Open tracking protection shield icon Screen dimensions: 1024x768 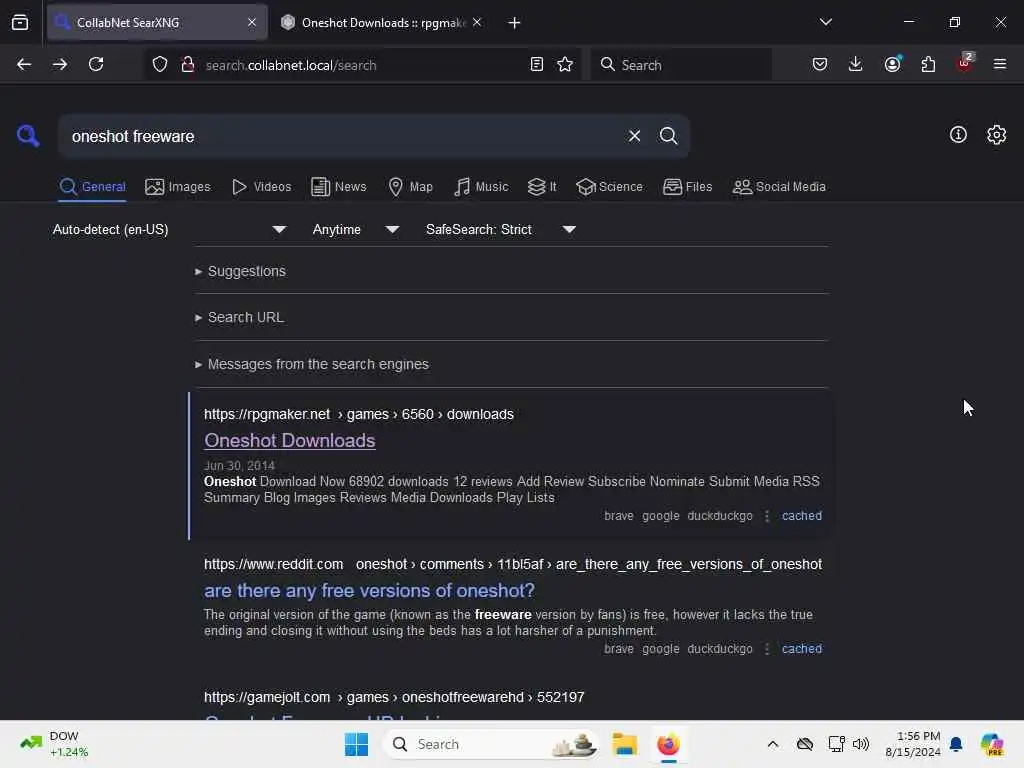(x=160, y=65)
